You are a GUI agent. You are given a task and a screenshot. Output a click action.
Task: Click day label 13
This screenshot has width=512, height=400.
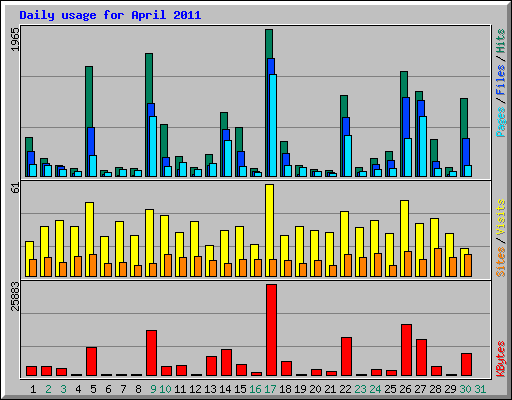coord(210,389)
